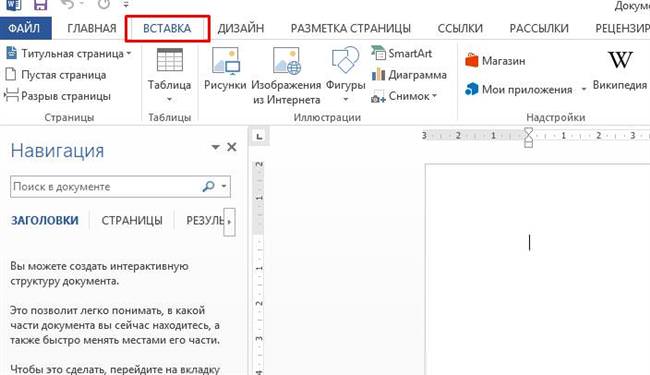Viewport: 650px width, 375px height.
Task: Expand the Таблица dropdown arrow
Action: coord(170,99)
